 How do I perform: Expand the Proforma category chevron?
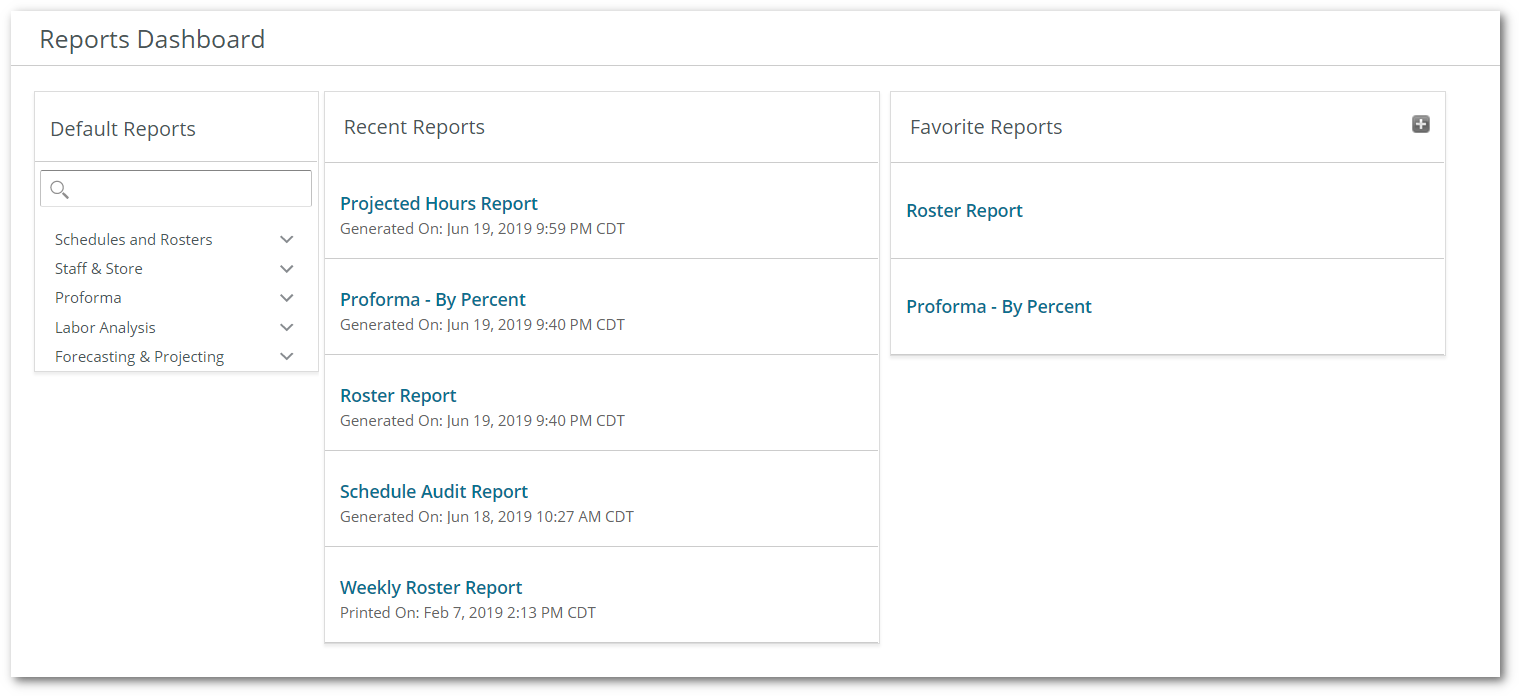287,298
